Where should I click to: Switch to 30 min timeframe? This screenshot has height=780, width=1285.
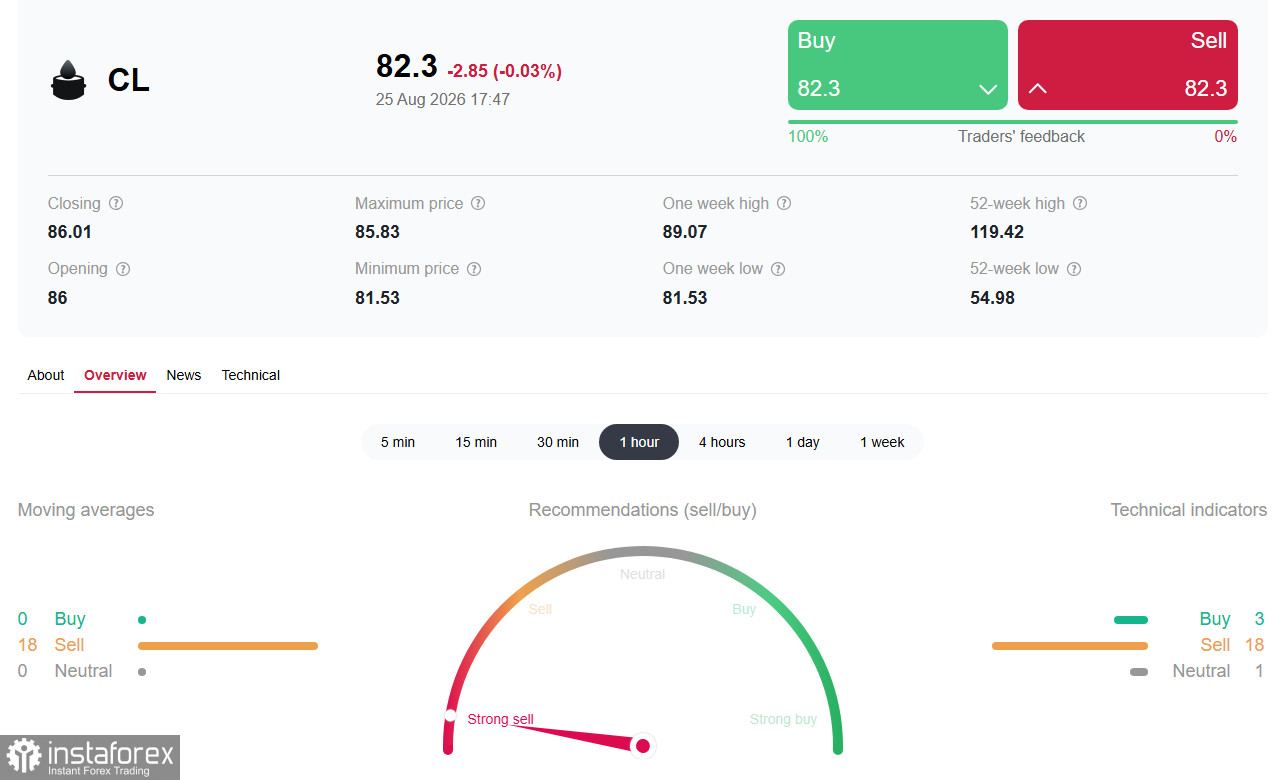pyautogui.click(x=558, y=442)
